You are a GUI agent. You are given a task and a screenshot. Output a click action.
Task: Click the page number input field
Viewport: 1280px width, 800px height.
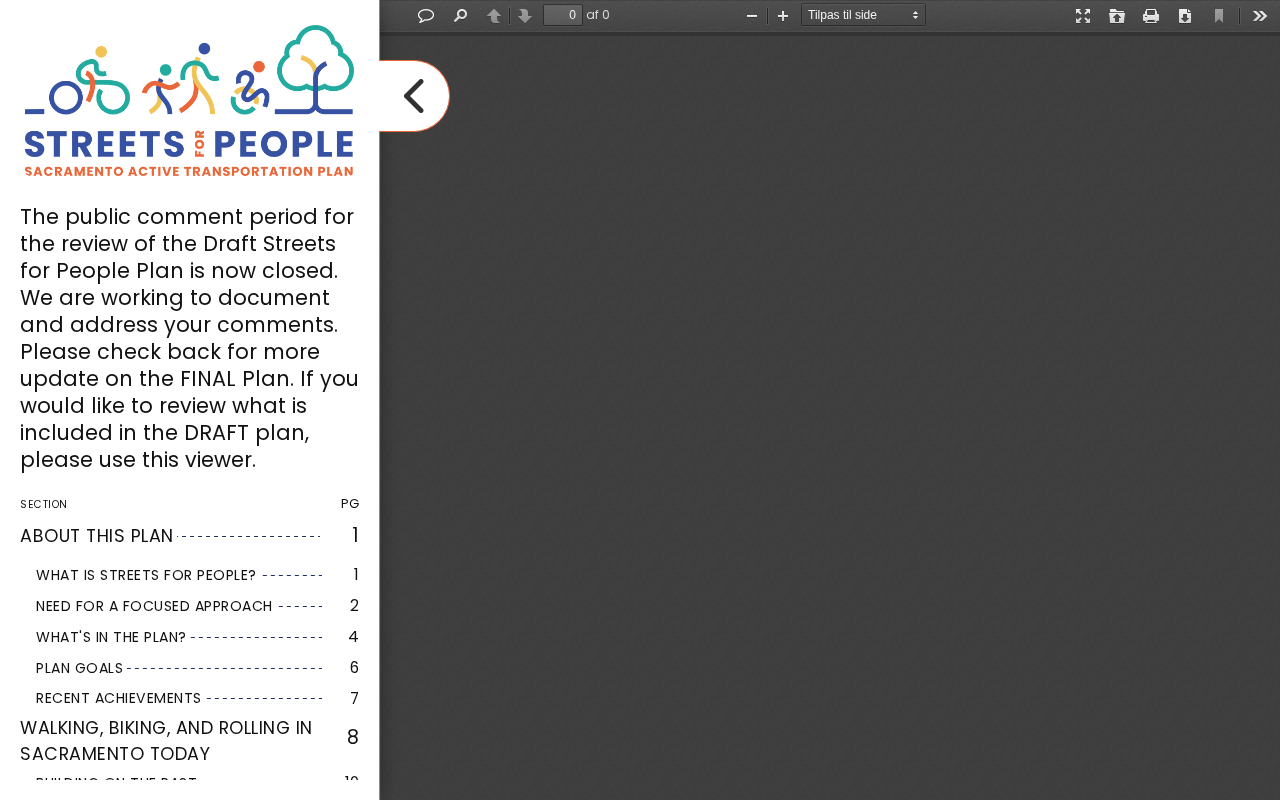coord(563,15)
